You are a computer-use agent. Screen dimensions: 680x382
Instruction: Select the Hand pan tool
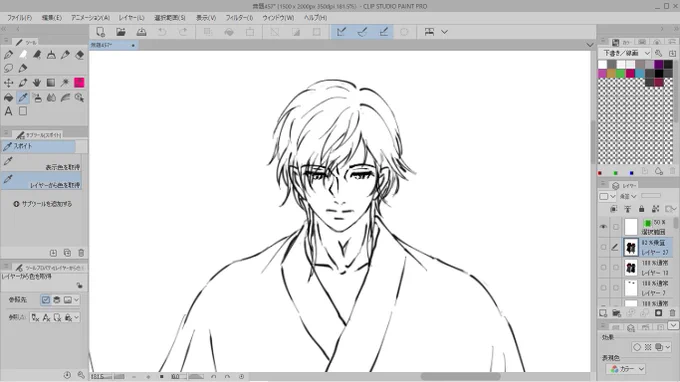click(x=37, y=83)
